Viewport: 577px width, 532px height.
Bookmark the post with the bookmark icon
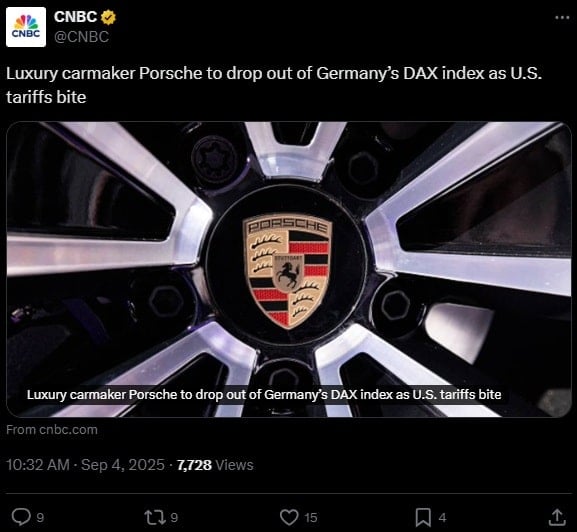click(423, 517)
